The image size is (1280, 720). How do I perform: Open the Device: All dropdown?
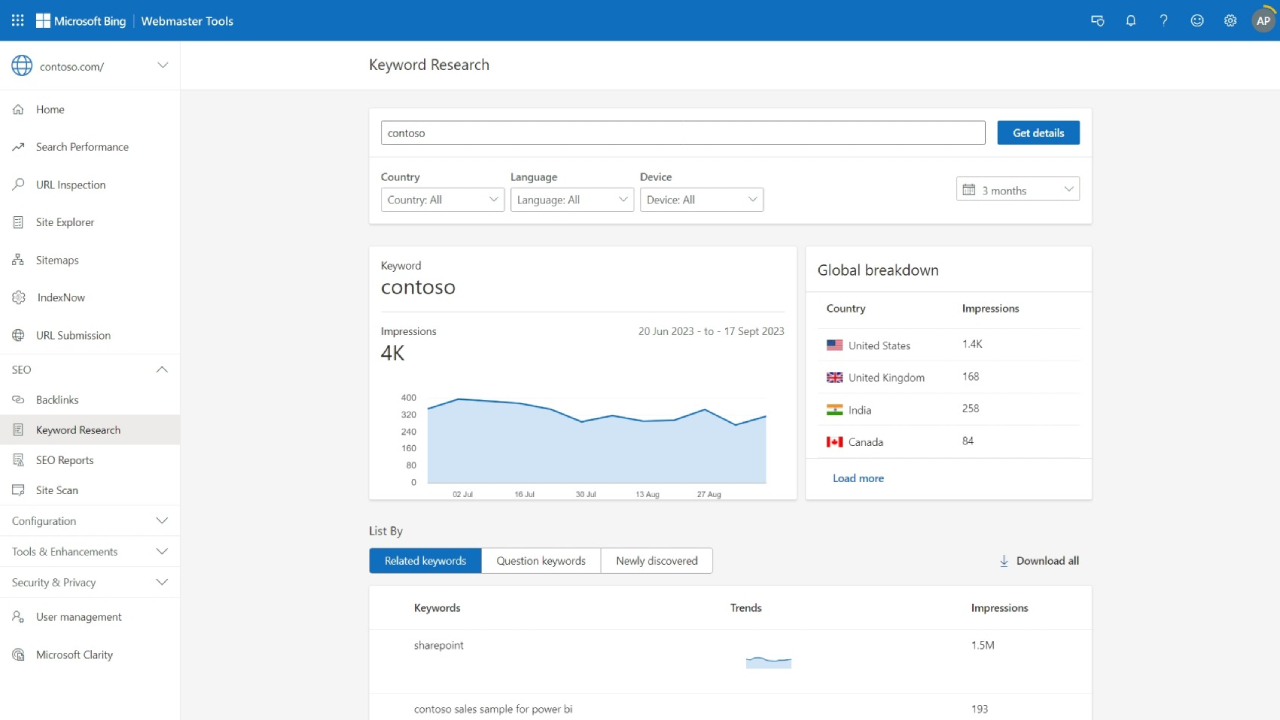(702, 200)
